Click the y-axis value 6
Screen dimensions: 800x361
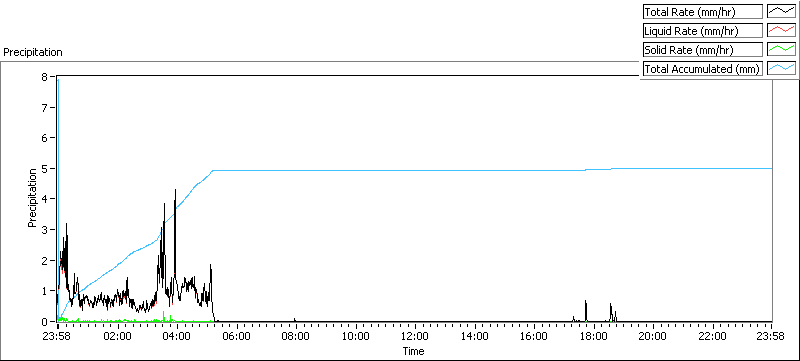pos(44,138)
